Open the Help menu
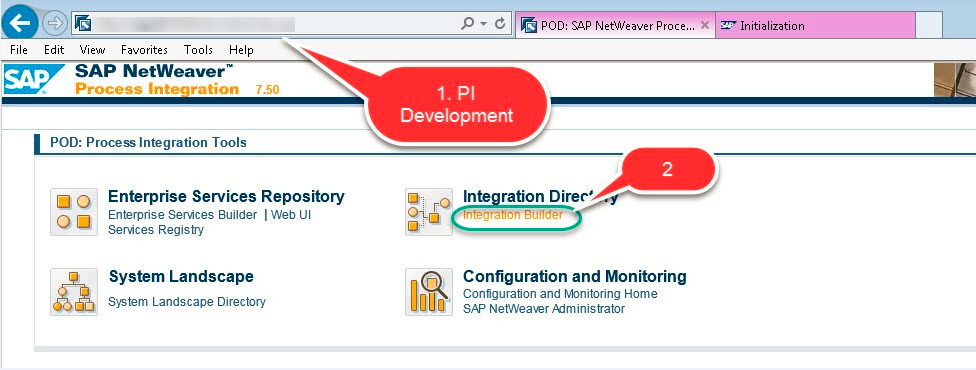This screenshot has height=370, width=976. pyautogui.click(x=241, y=50)
